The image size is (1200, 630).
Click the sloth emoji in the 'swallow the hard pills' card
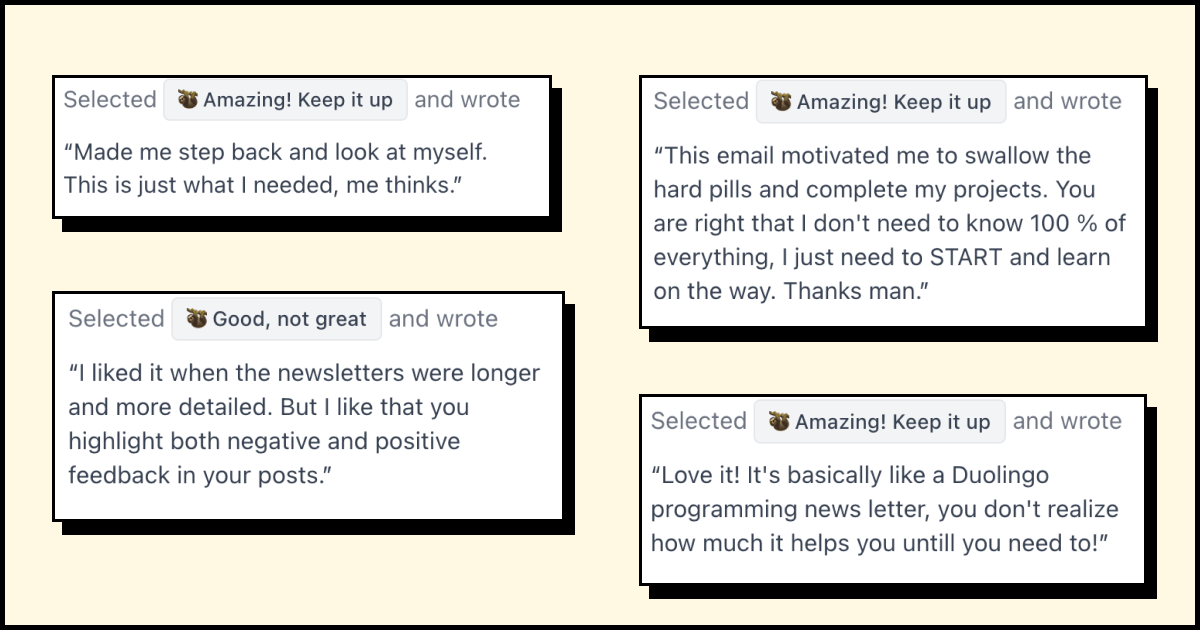click(x=781, y=102)
